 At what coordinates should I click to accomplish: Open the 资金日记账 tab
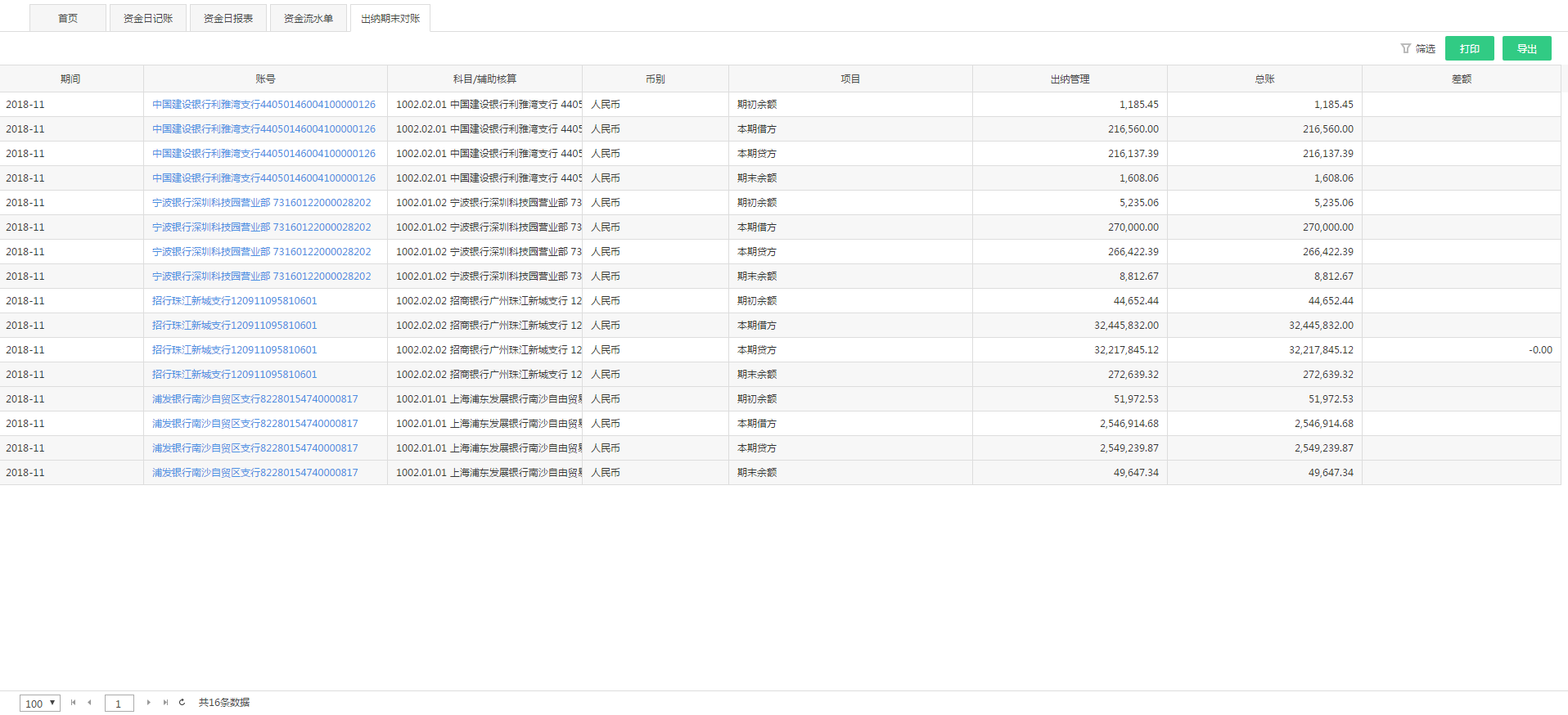coord(148,18)
